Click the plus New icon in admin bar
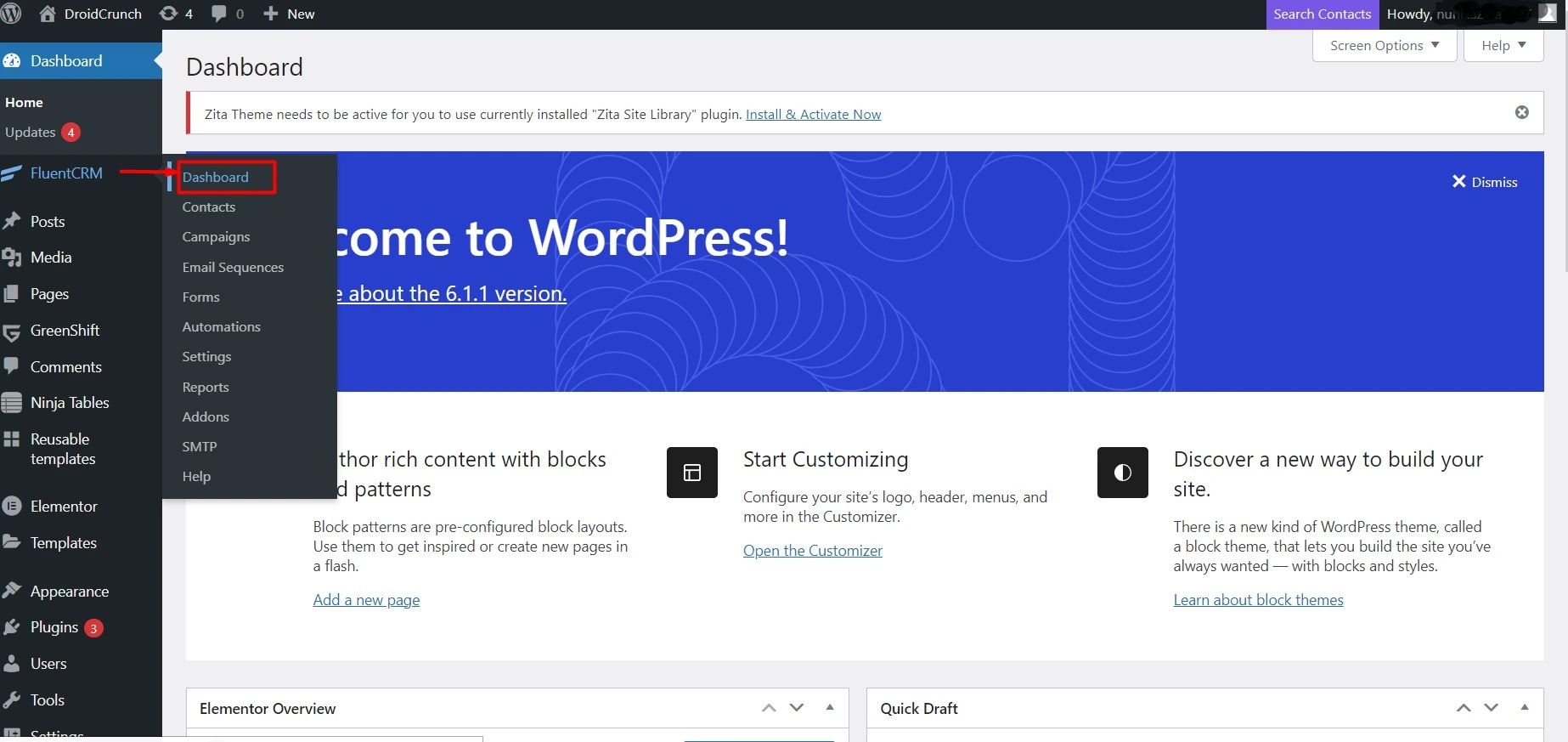 (270, 14)
